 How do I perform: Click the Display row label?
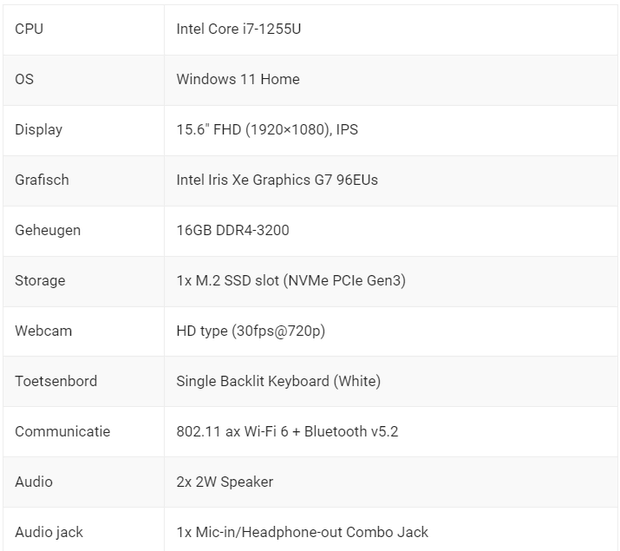point(38,130)
